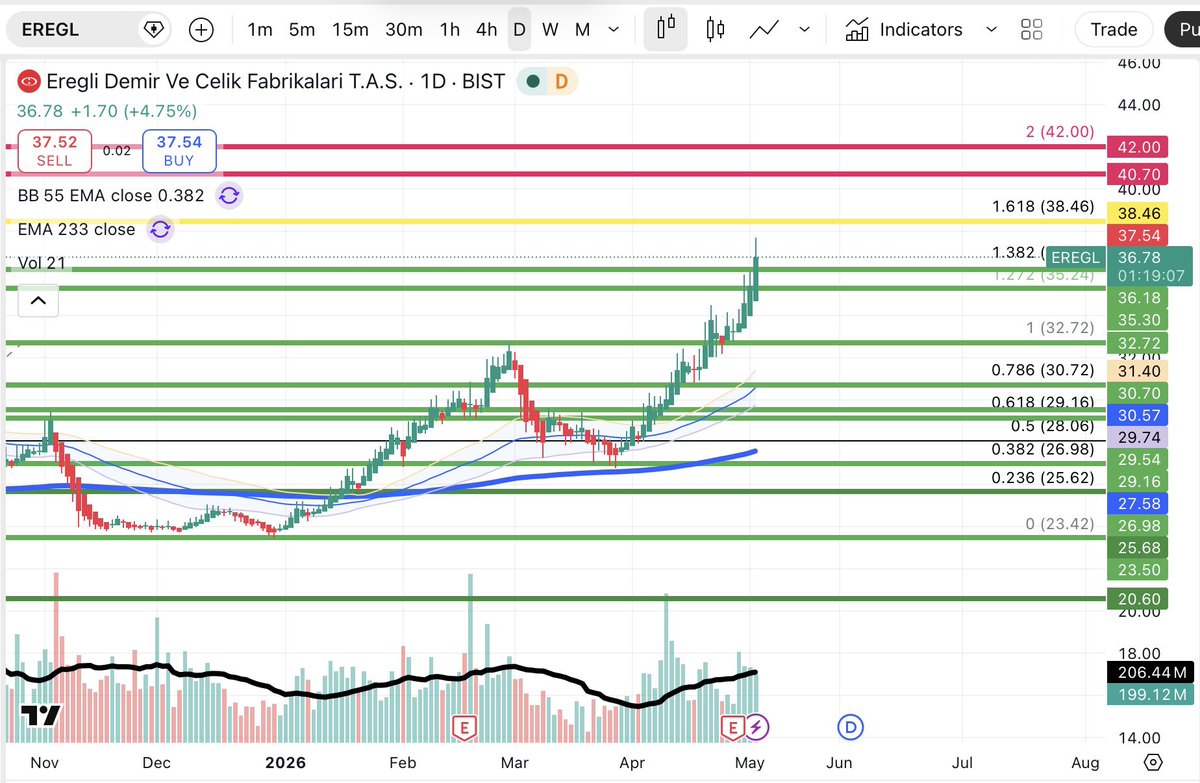
Task: Click the diamond premium icon beside EREGL
Action: click(153, 30)
